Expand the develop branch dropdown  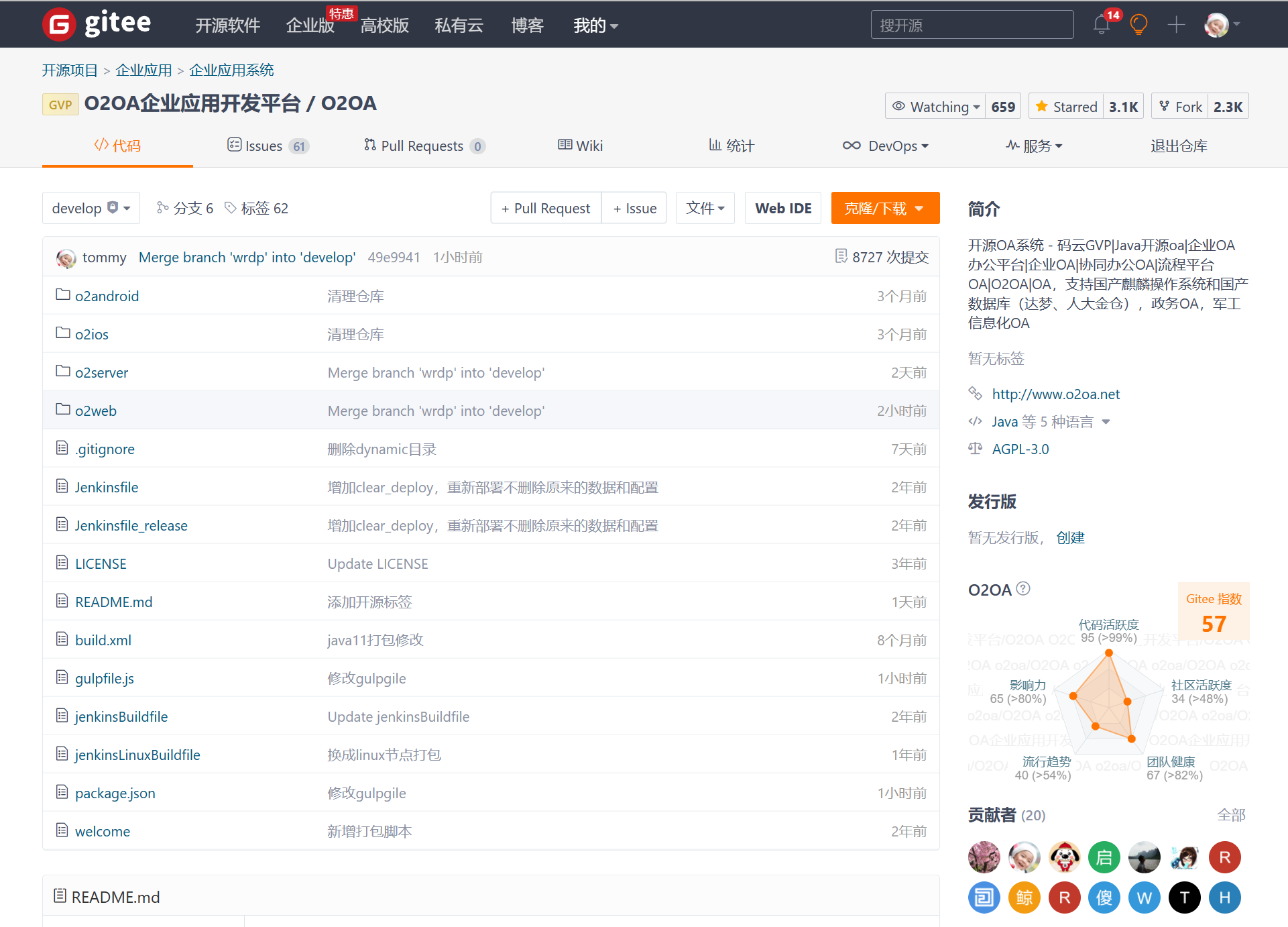91,208
